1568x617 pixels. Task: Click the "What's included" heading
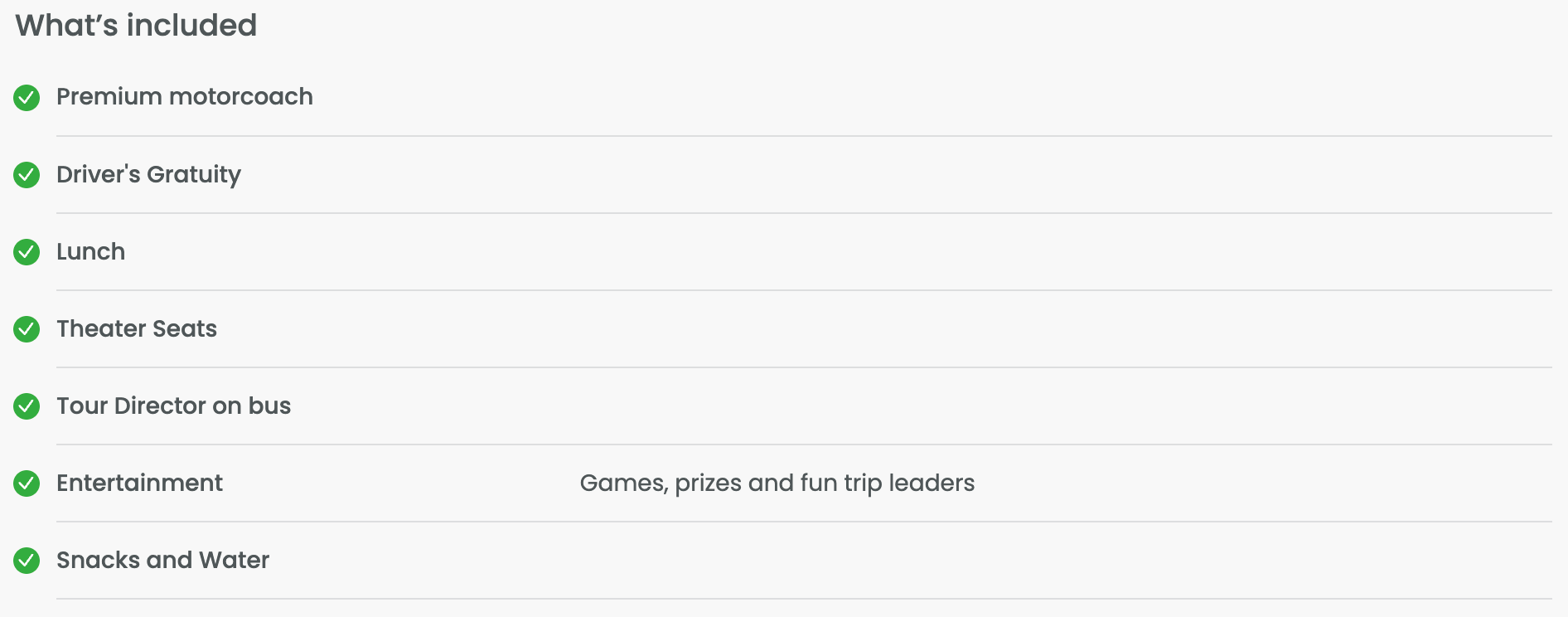tap(136, 26)
